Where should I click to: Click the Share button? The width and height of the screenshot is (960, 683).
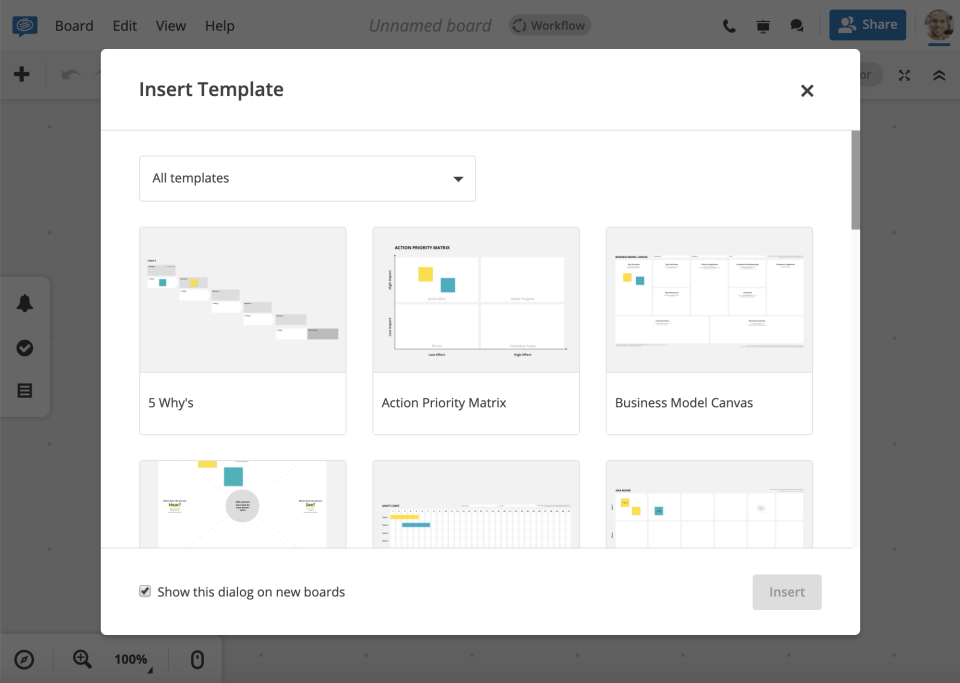[x=867, y=25]
